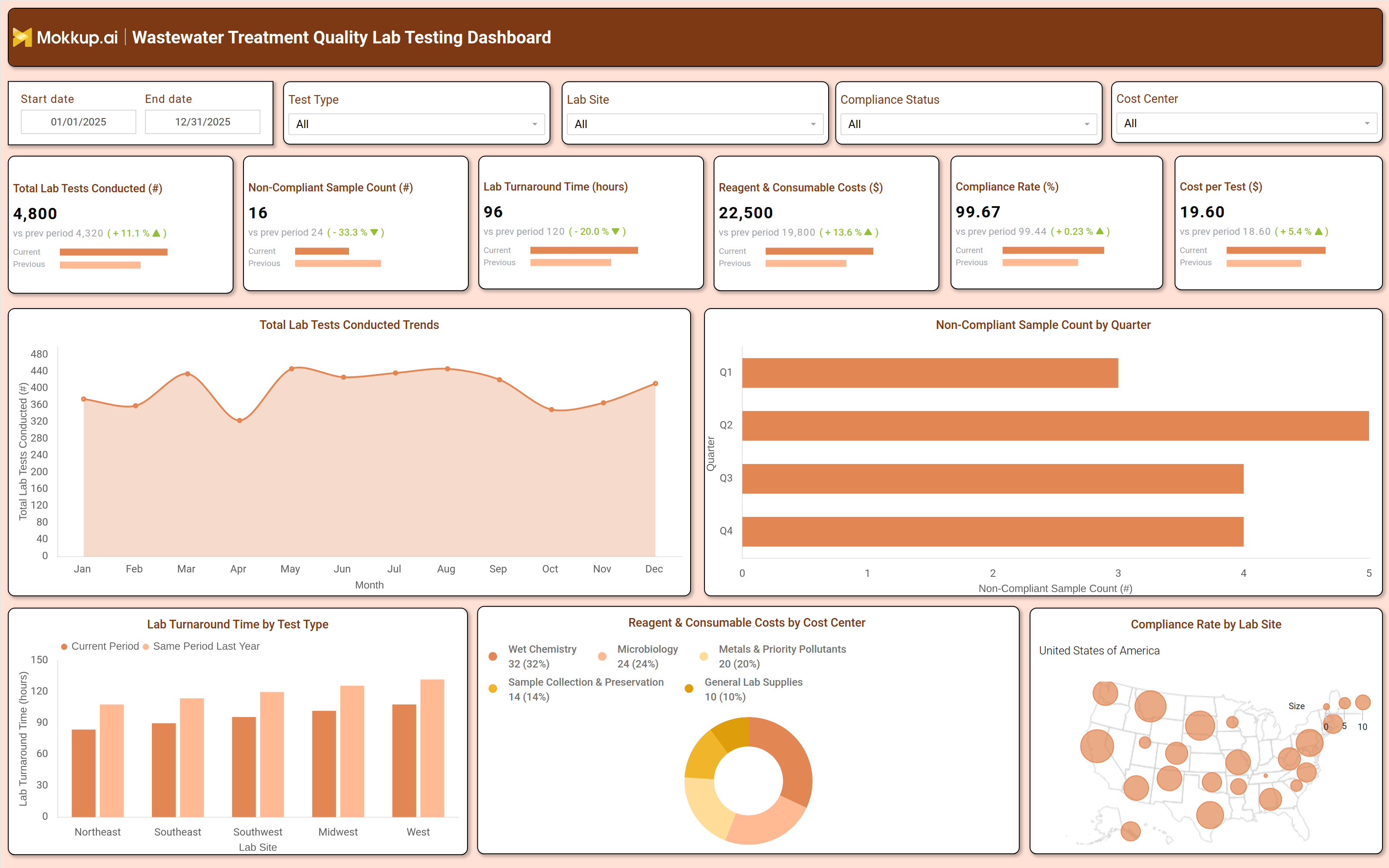This screenshot has height=868, width=1389.
Task: Click the Mokkup.ai logo icon
Action: click(22, 37)
